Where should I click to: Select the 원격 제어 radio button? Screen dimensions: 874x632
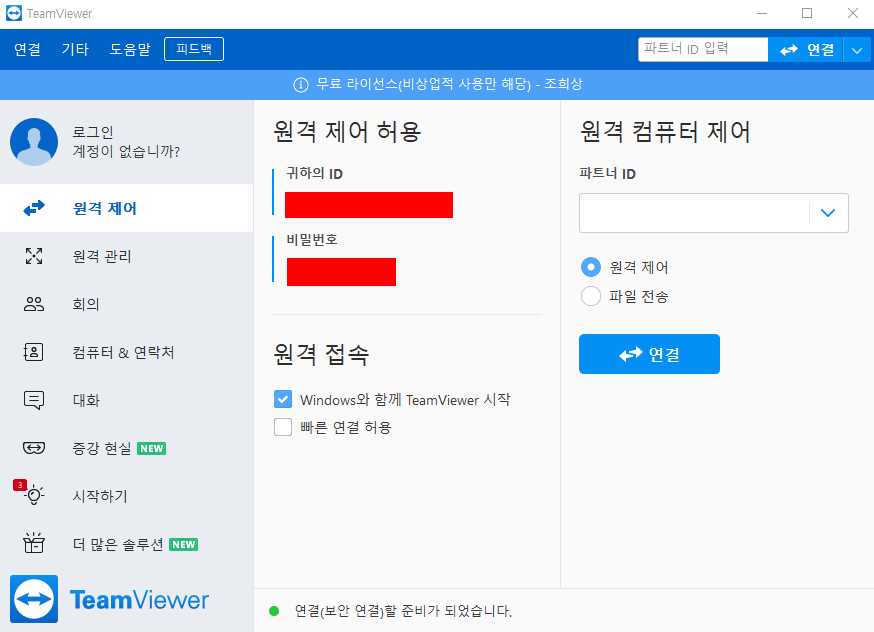(591, 267)
